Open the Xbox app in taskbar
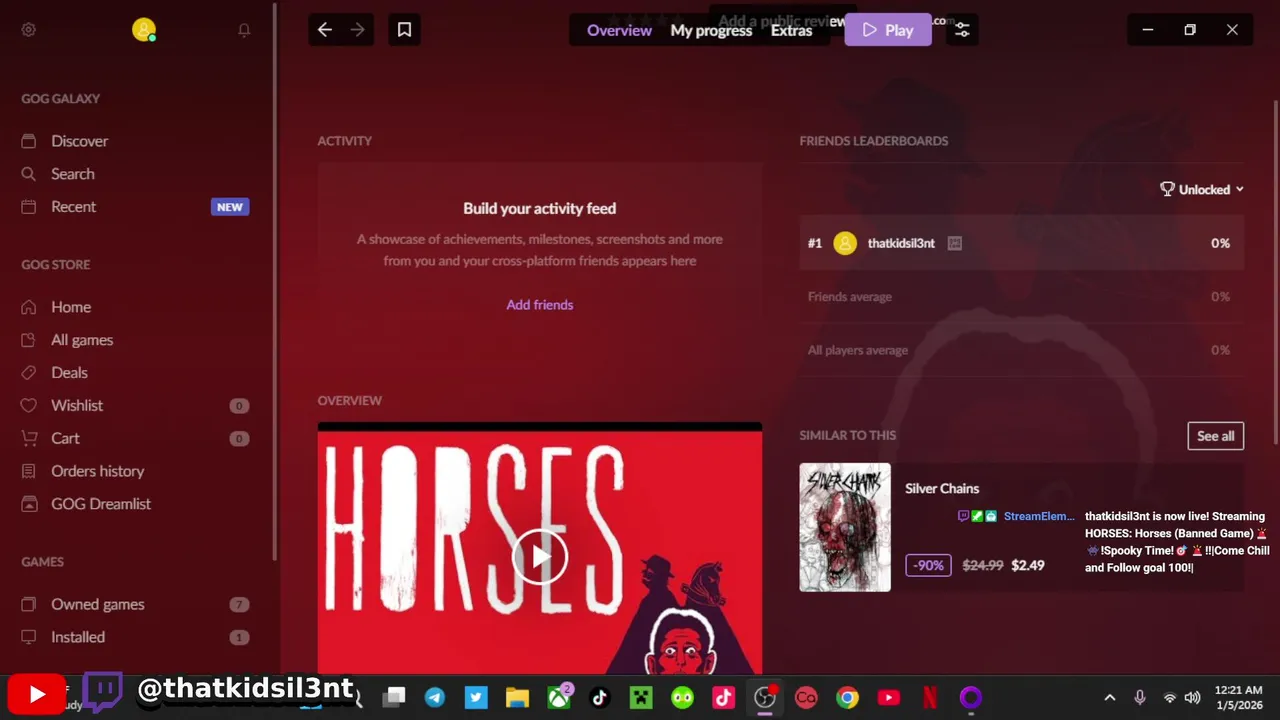 point(559,697)
